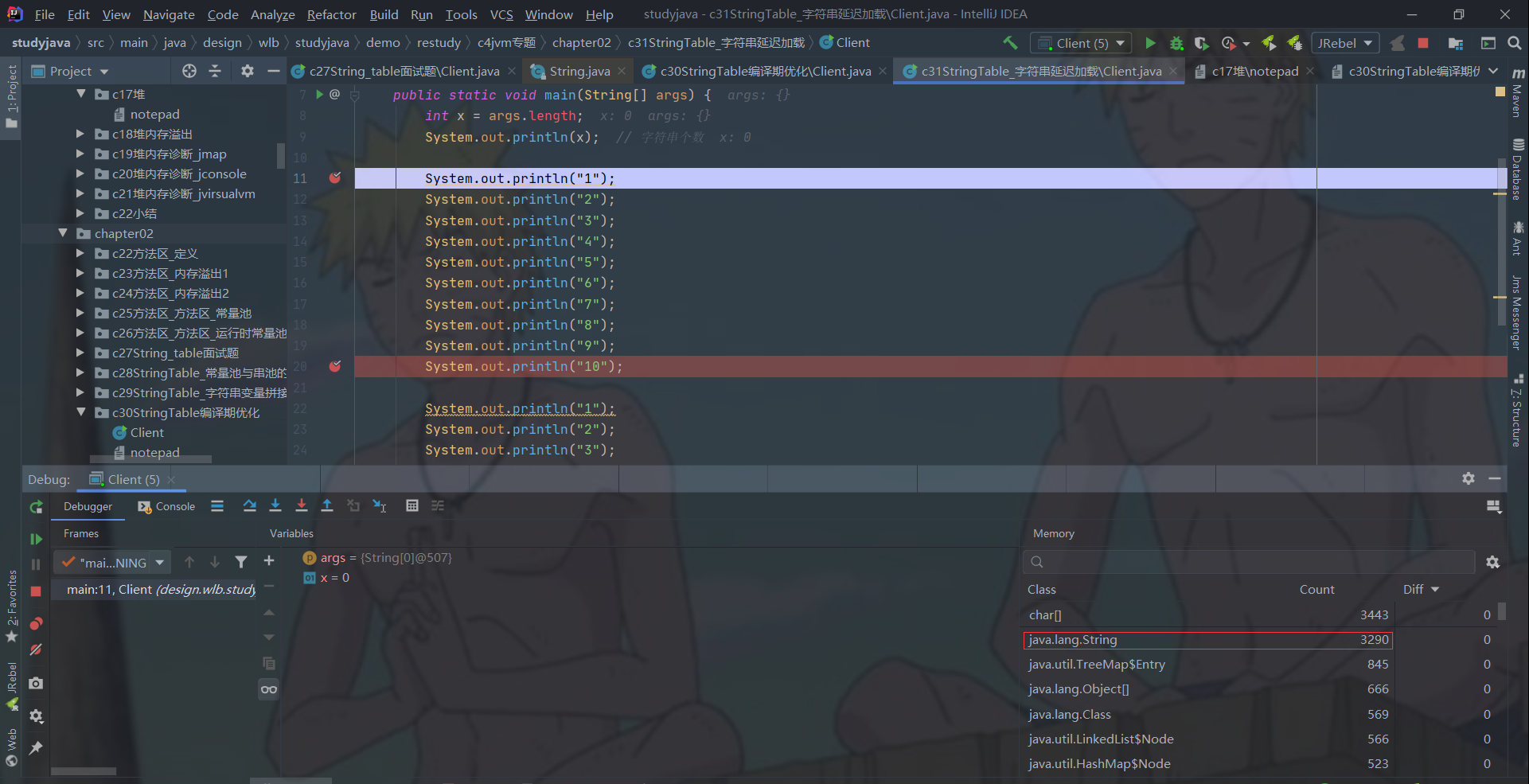This screenshot has width=1529, height=784.
Task: Switch to String.java editor tab
Action: tap(579, 71)
